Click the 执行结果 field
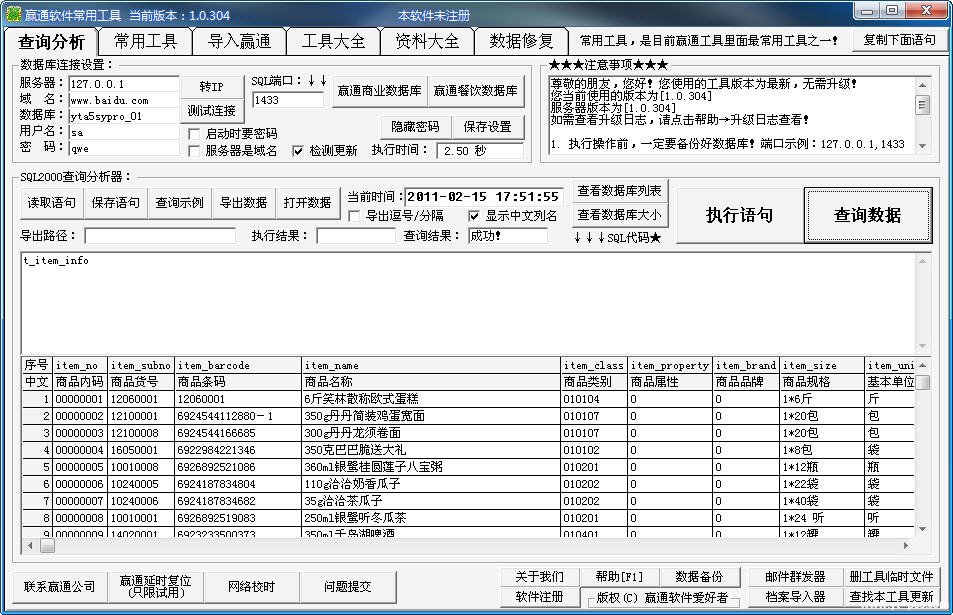The height and width of the screenshot is (615, 953). (x=356, y=236)
